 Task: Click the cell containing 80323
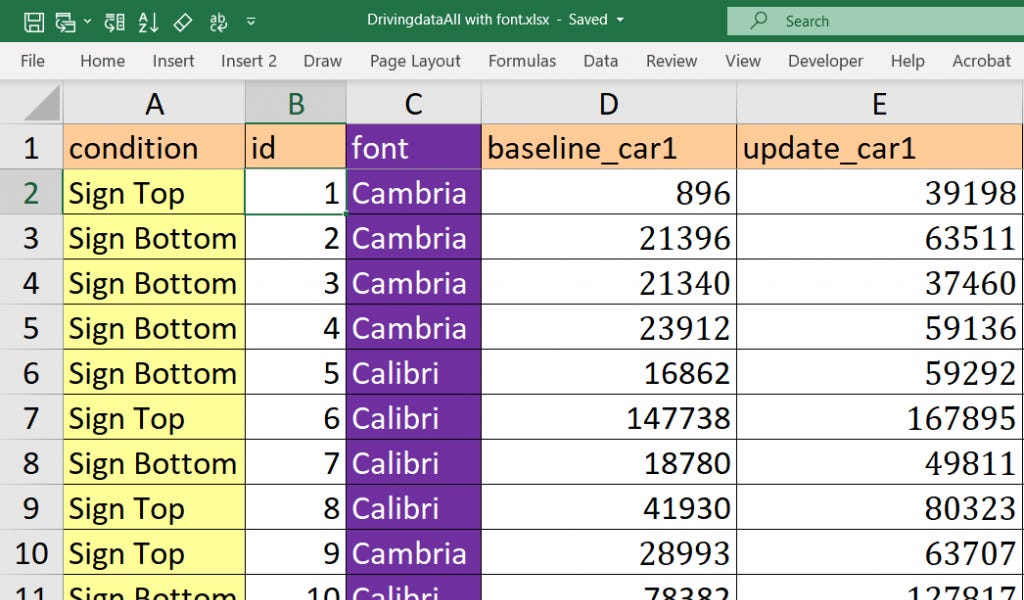880,508
